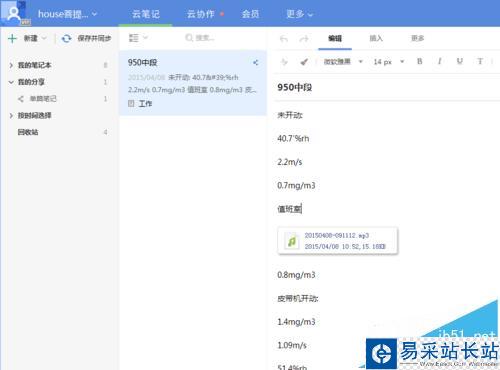The height and width of the screenshot is (370, 500).
Task: Click the 2.2m/s line in the note
Action: click(290, 162)
